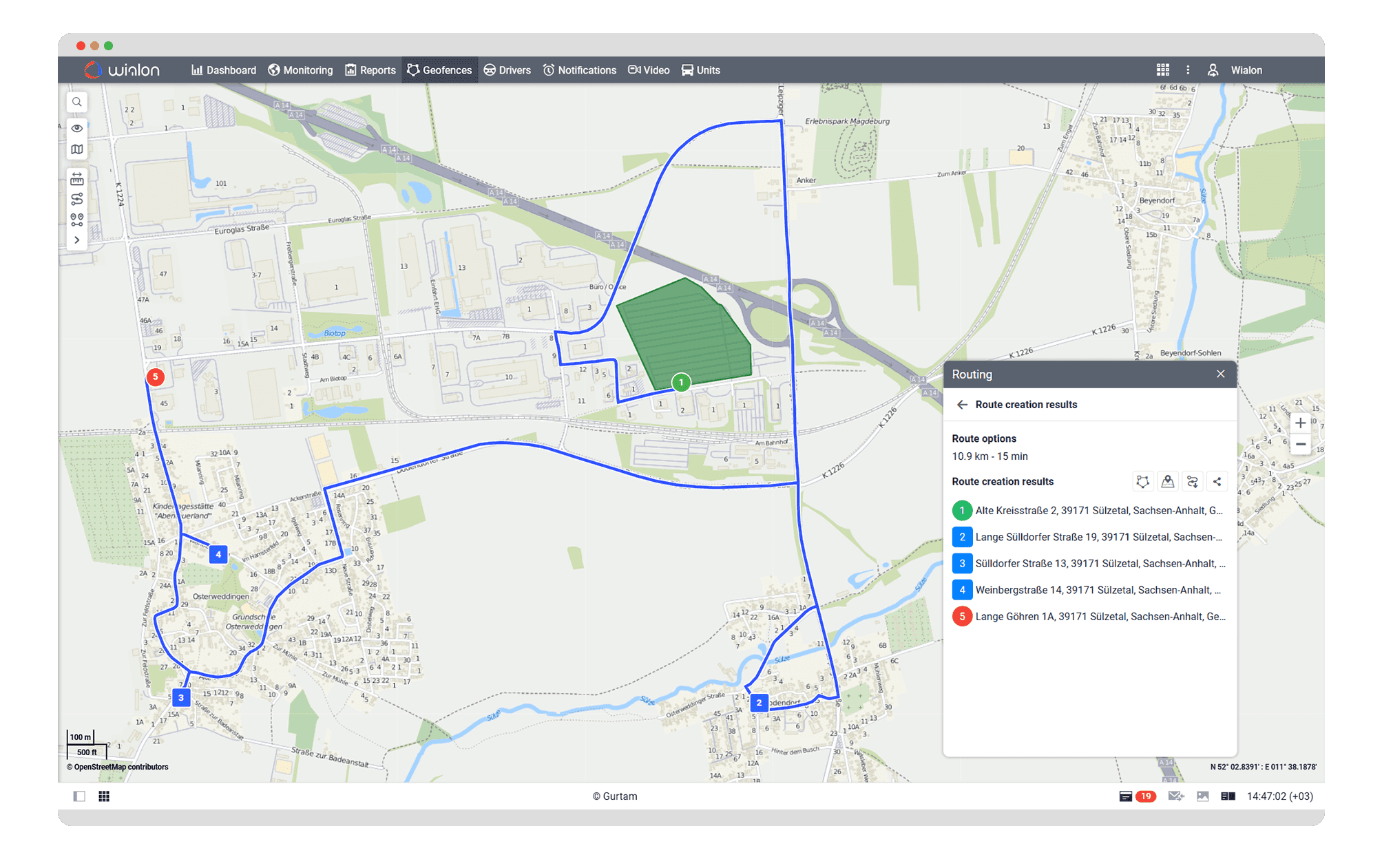Share the created route
The width and height of the screenshot is (1382, 868).
[1217, 482]
